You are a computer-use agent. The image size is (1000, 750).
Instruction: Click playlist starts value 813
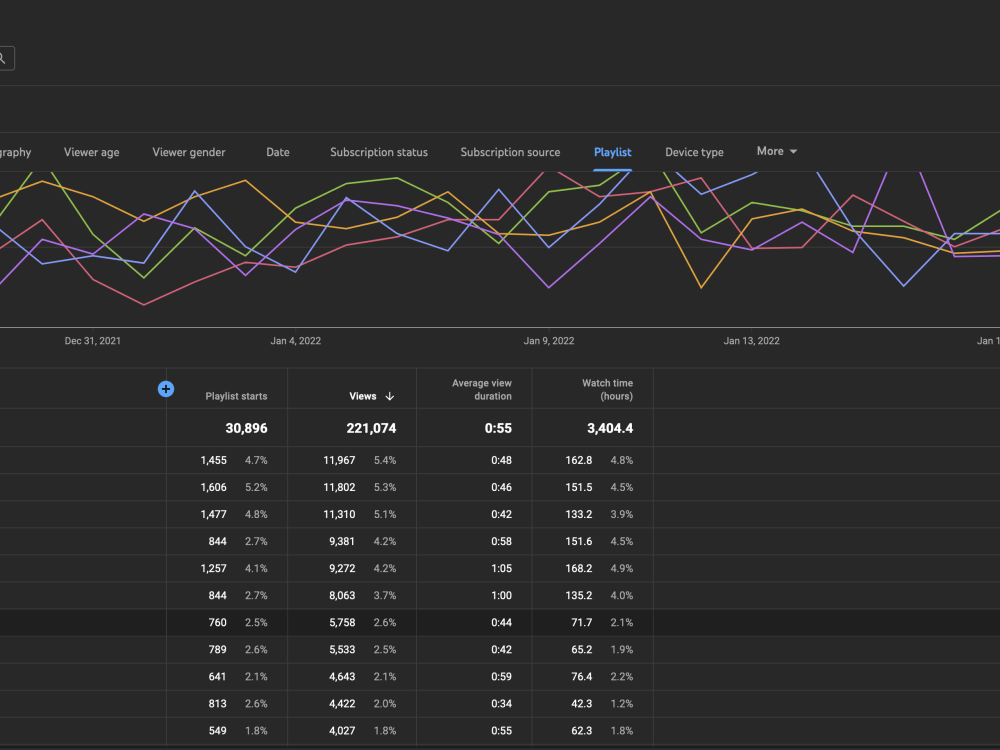click(x=217, y=703)
